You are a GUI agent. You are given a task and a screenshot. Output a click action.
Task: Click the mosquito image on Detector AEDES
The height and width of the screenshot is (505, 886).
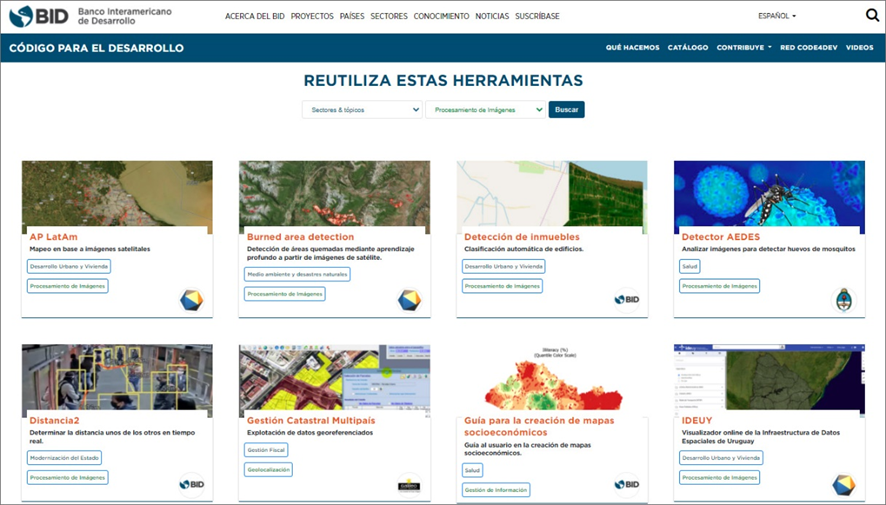tap(769, 194)
